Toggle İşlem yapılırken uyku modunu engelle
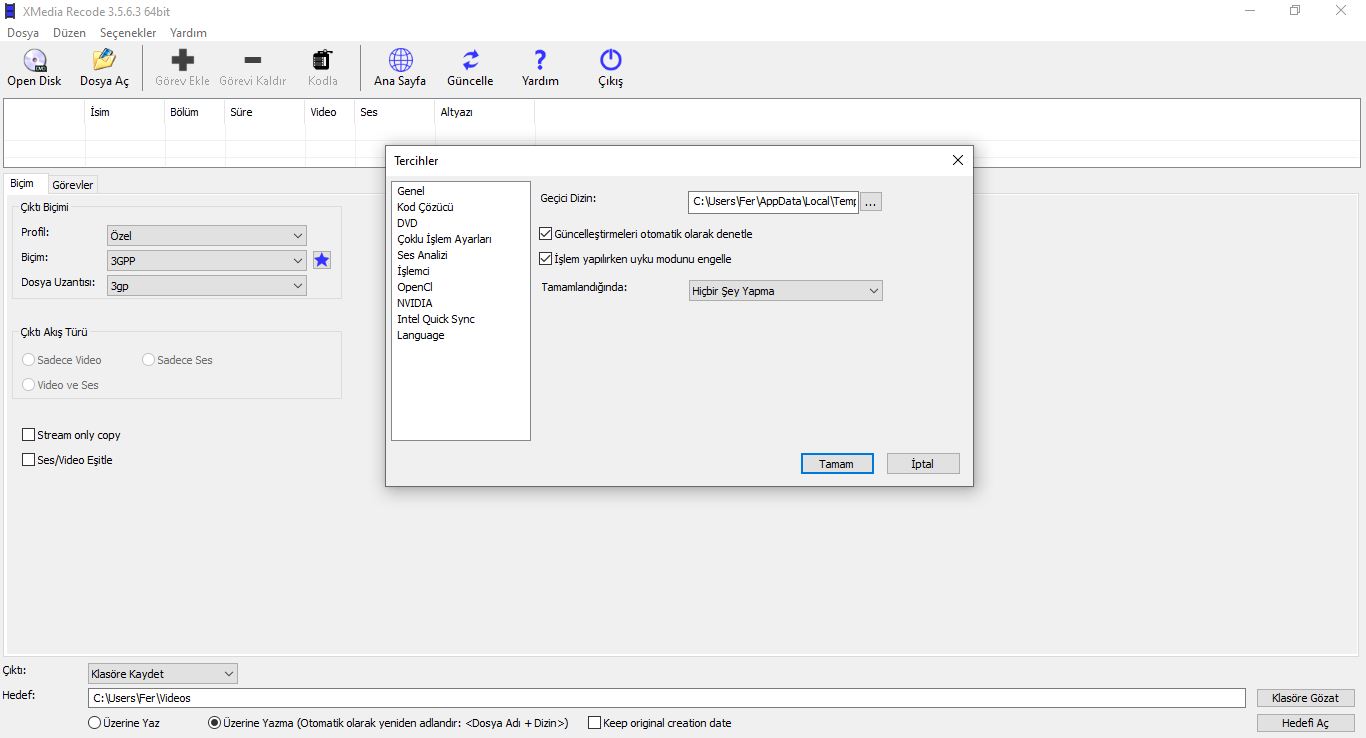 (x=545, y=259)
